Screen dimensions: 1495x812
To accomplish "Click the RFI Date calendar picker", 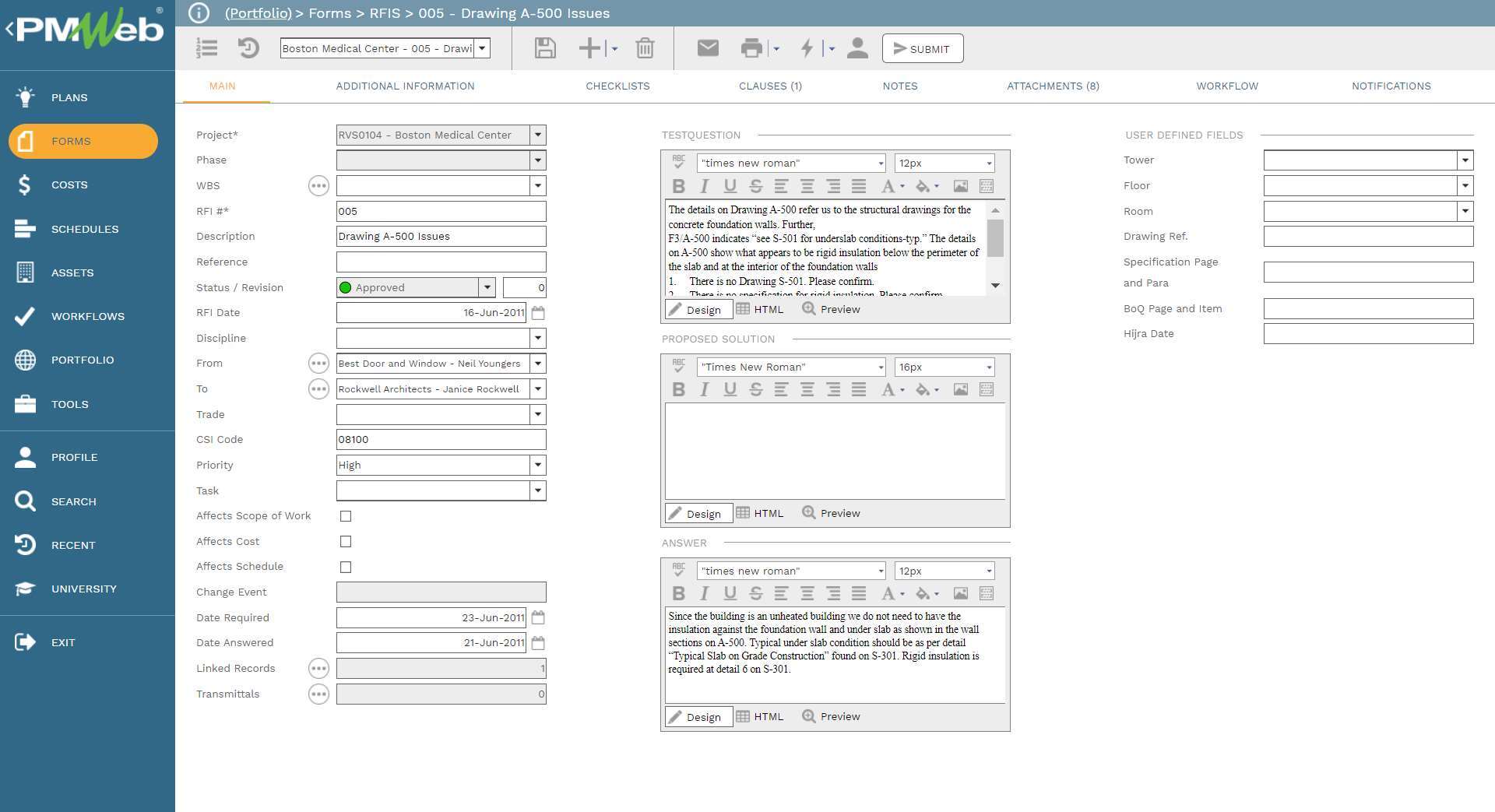I will (x=538, y=312).
